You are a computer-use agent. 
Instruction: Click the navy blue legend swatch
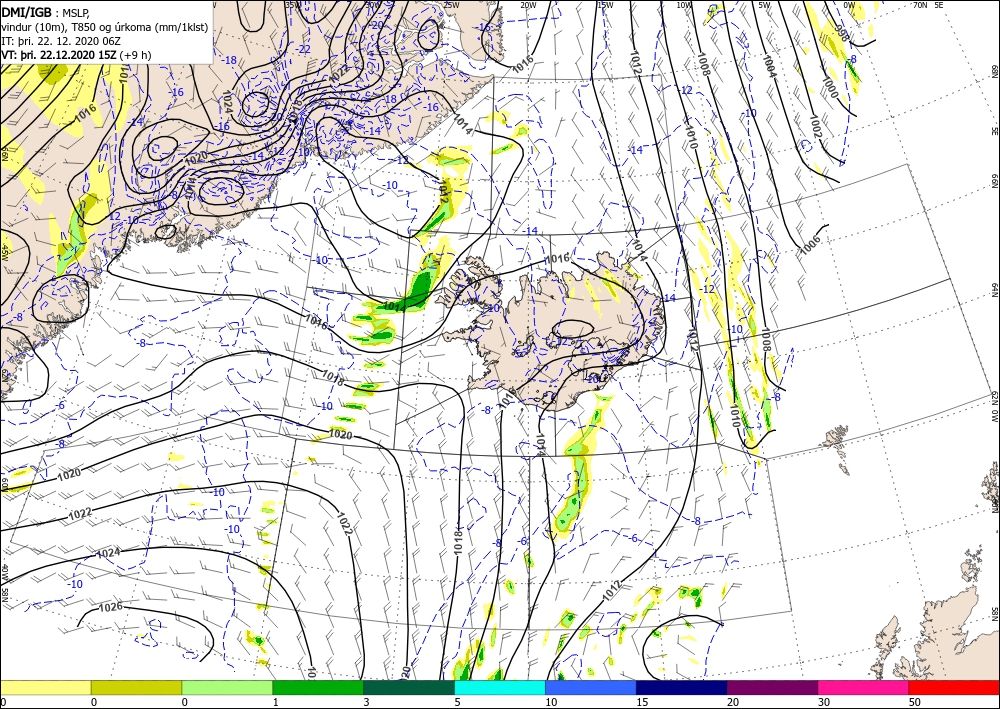pyautogui.click(x=682, y=687)
